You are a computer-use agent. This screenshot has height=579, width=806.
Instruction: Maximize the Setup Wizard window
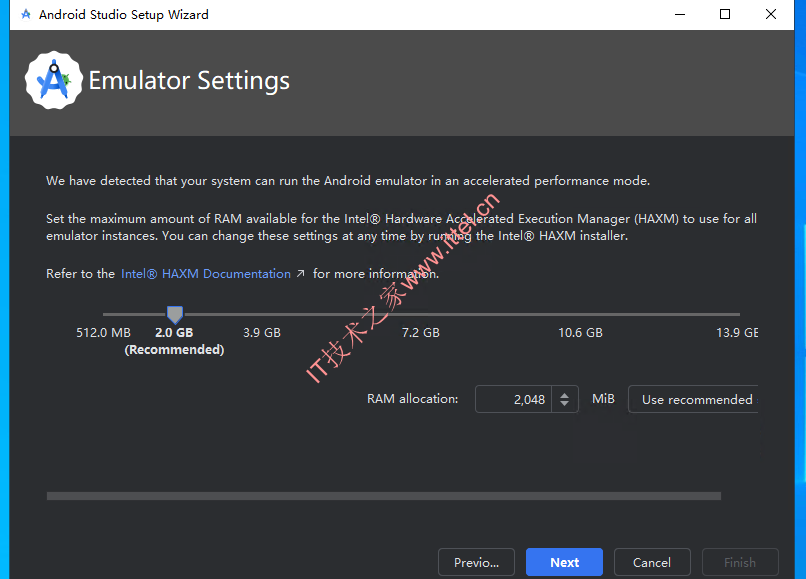tap(725, 14)
